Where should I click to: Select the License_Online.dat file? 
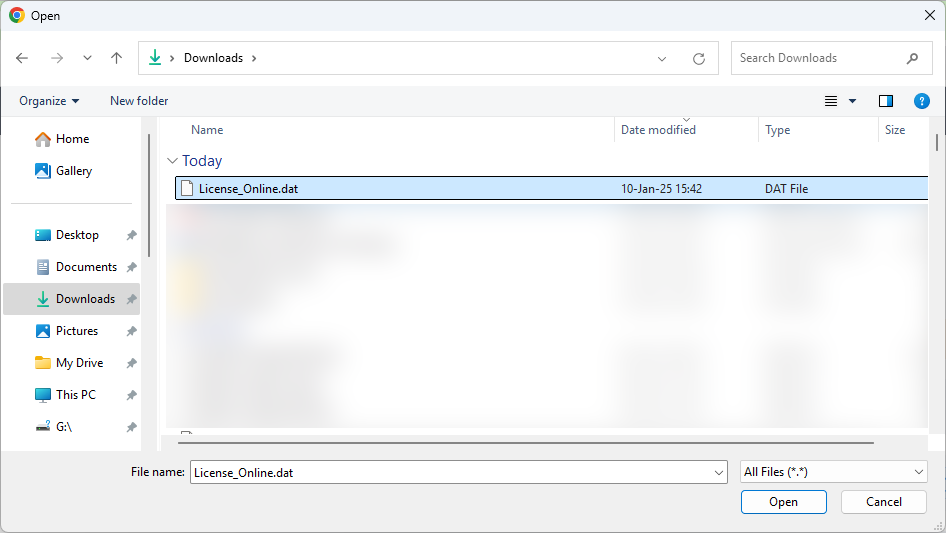[x=551, y=188]
